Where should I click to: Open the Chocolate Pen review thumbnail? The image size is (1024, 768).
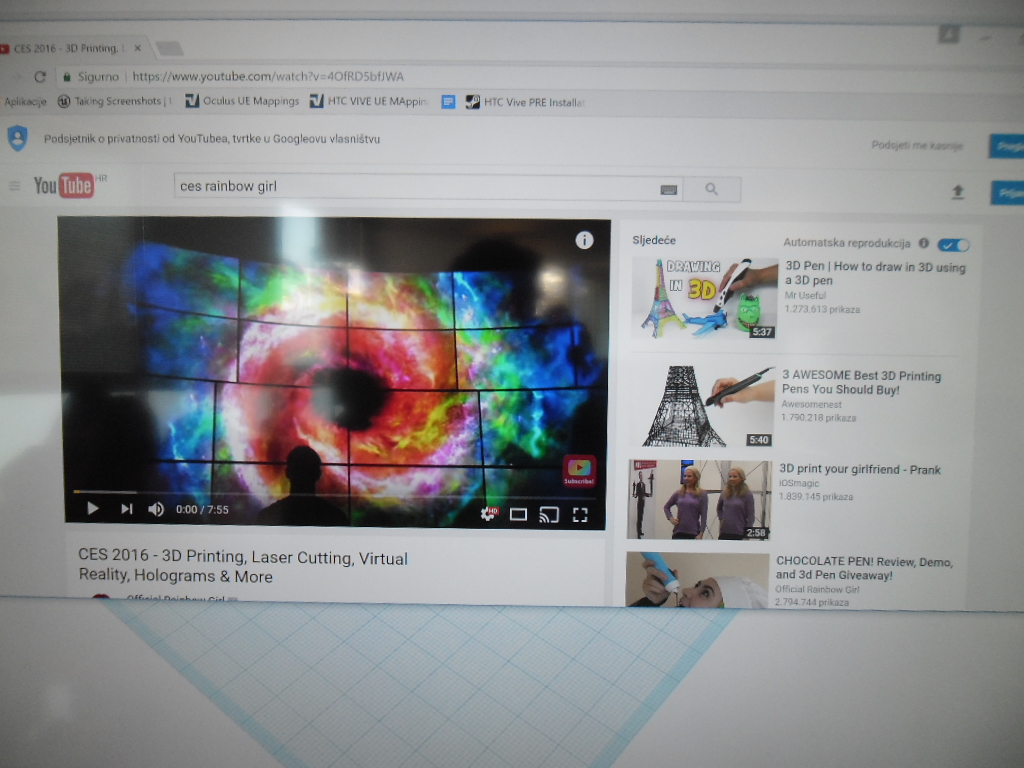(697, 580)
